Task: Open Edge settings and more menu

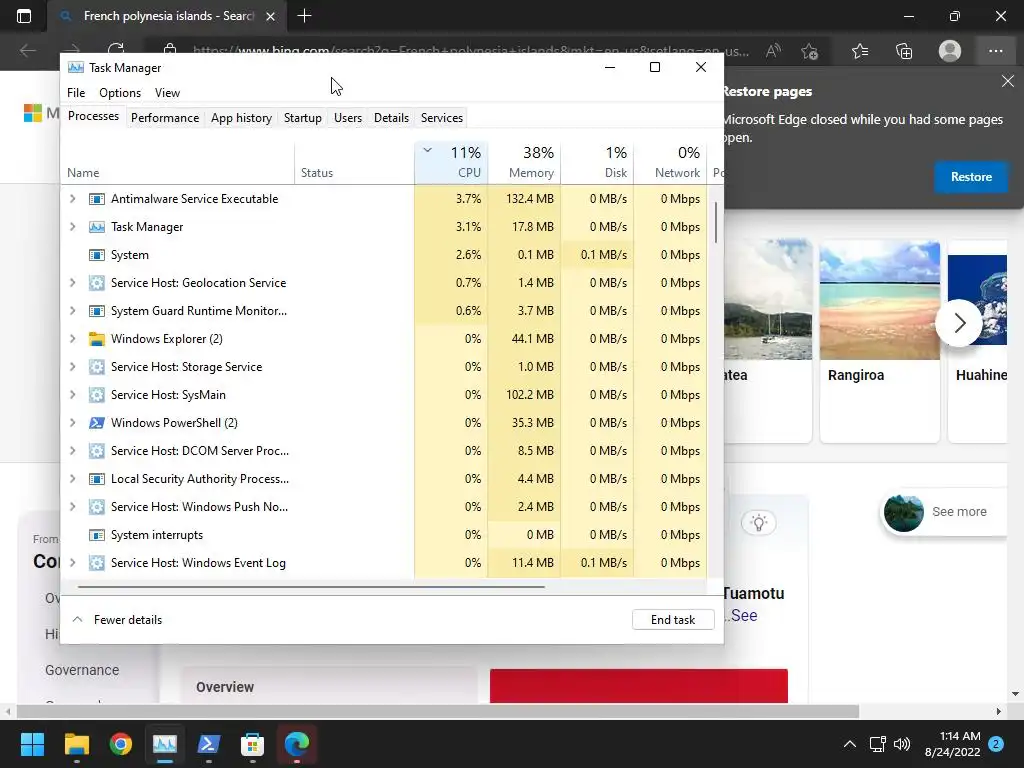Action: pyautogui.click(x=995, y=51)
